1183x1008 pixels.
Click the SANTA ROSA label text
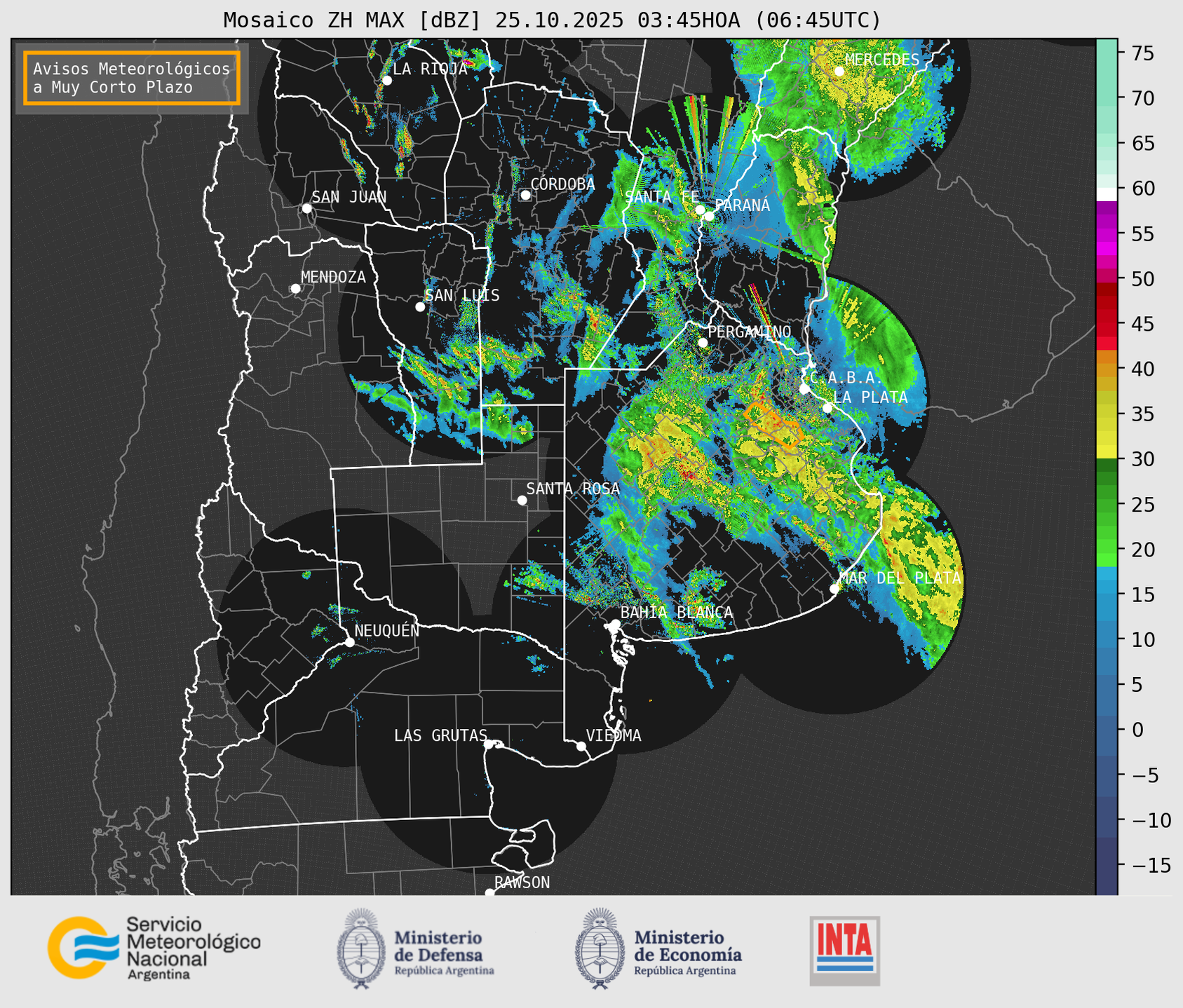point(573,489)
